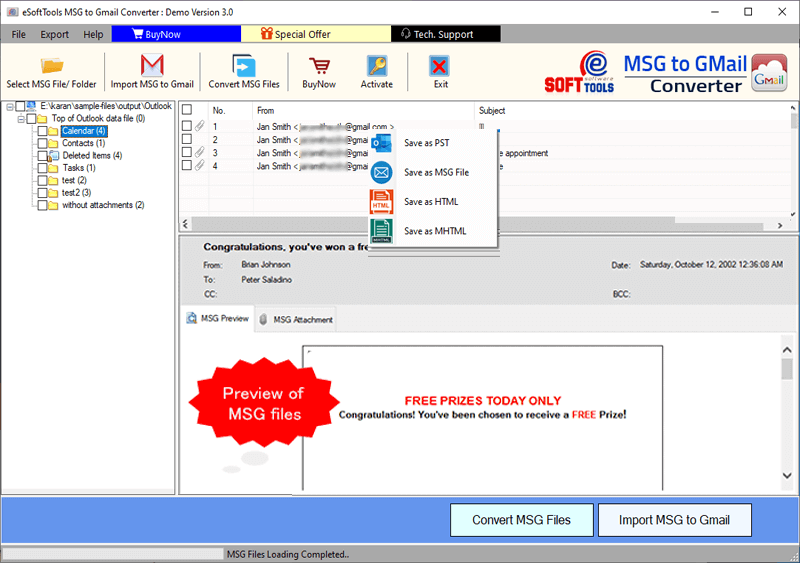
Task: Click the MHTML file icon in the menu
Action: (382, 231)
